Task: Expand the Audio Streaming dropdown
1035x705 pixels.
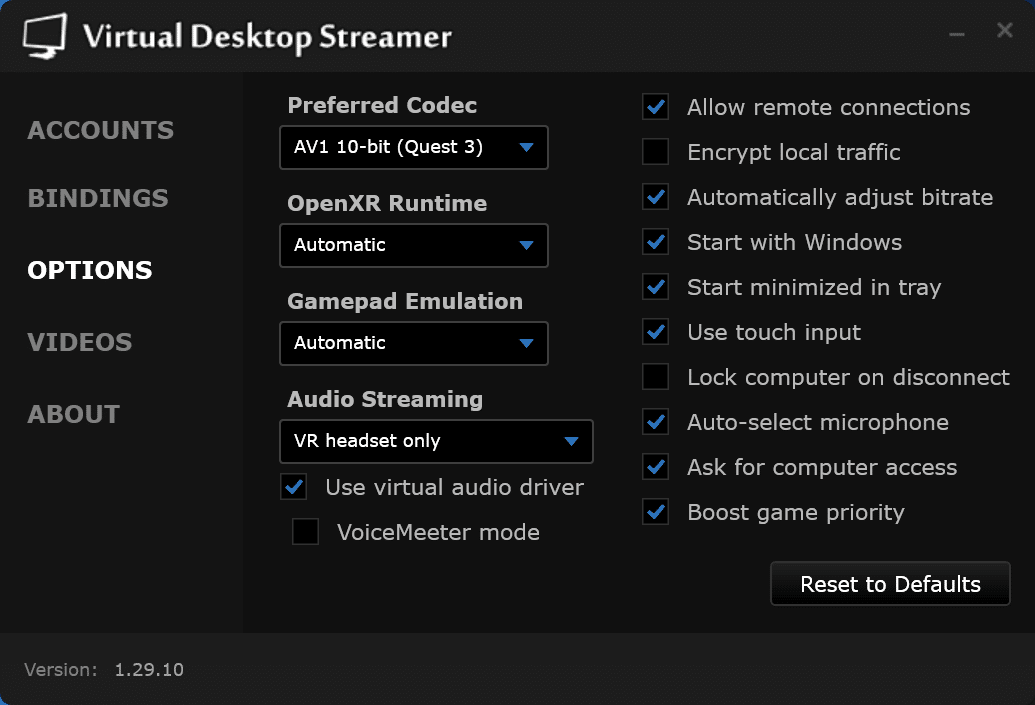Action: (436, 442)
